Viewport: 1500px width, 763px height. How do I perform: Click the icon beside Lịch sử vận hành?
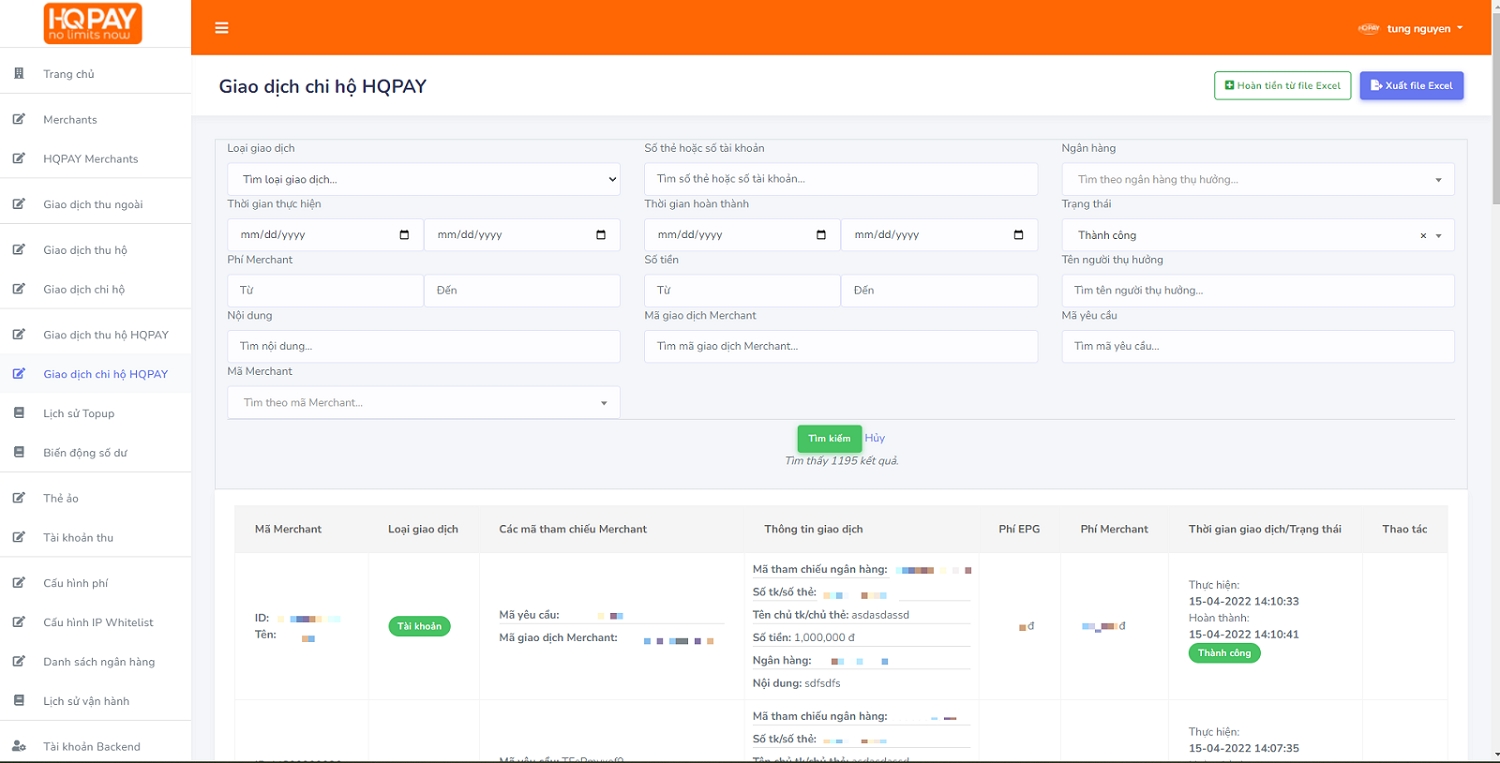pyautogui.click(x=19, y=701)
